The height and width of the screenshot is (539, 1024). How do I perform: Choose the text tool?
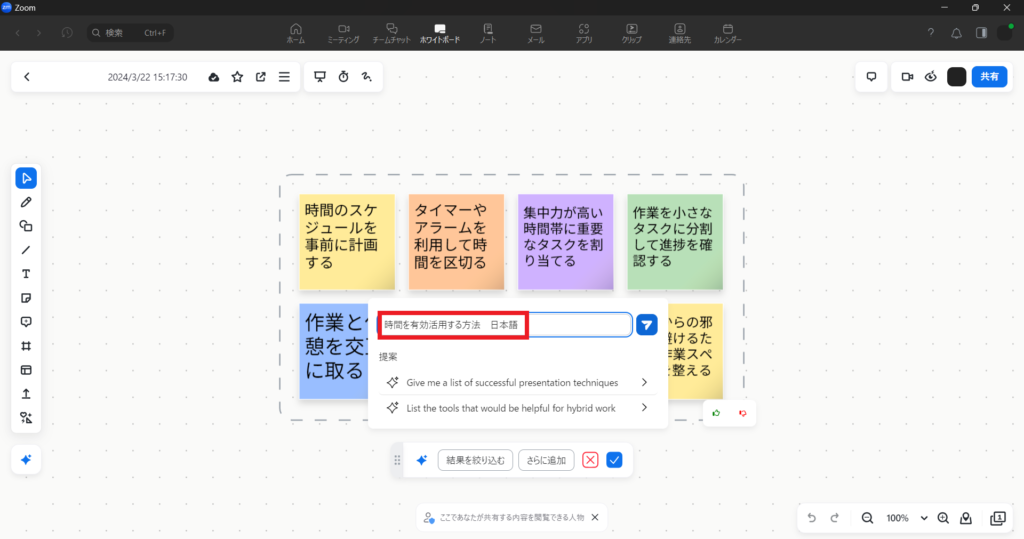coord(27,274)
